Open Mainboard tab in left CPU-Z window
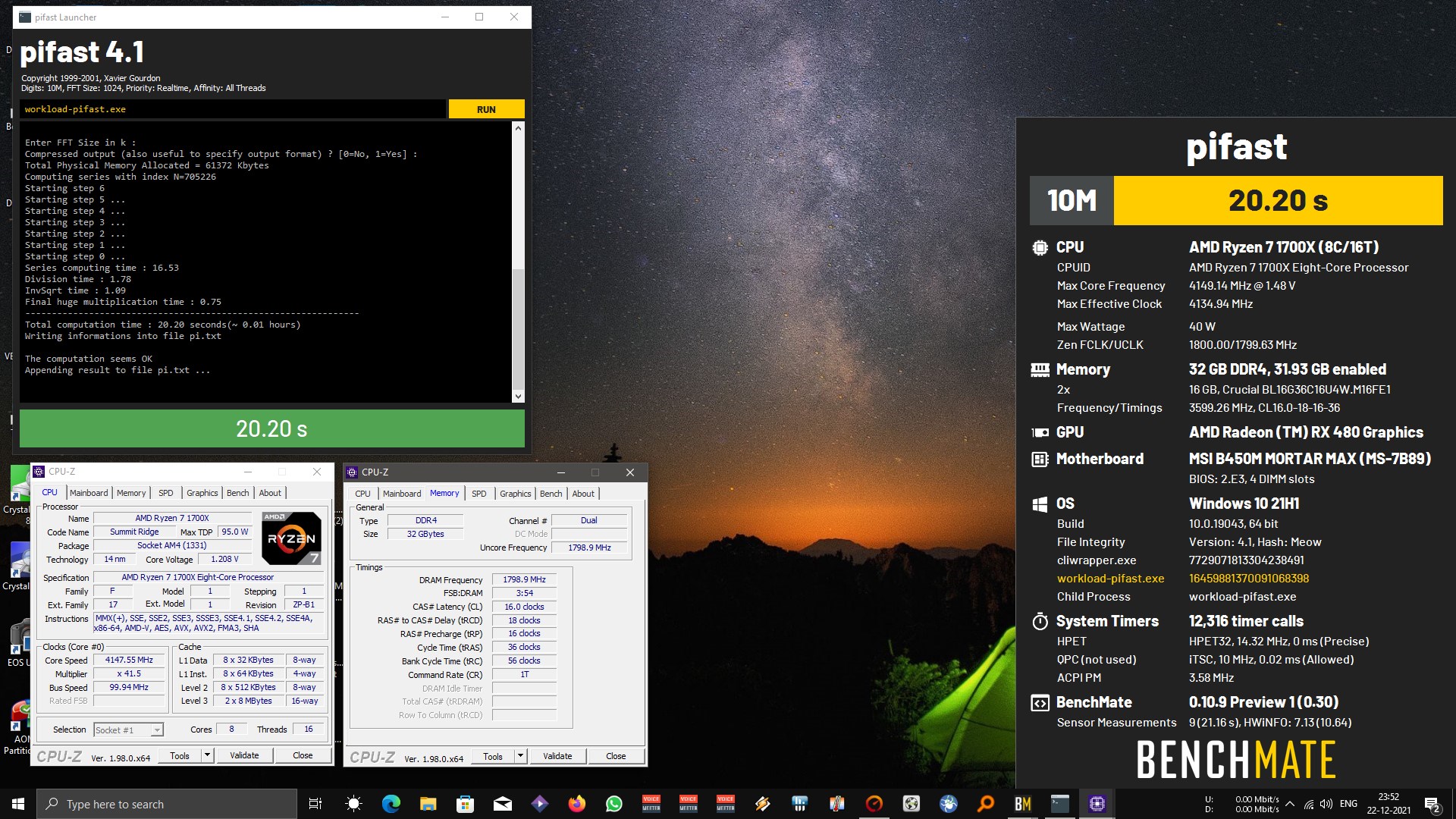The width and height of the screenshot is (1456, 819). (89, 493)
